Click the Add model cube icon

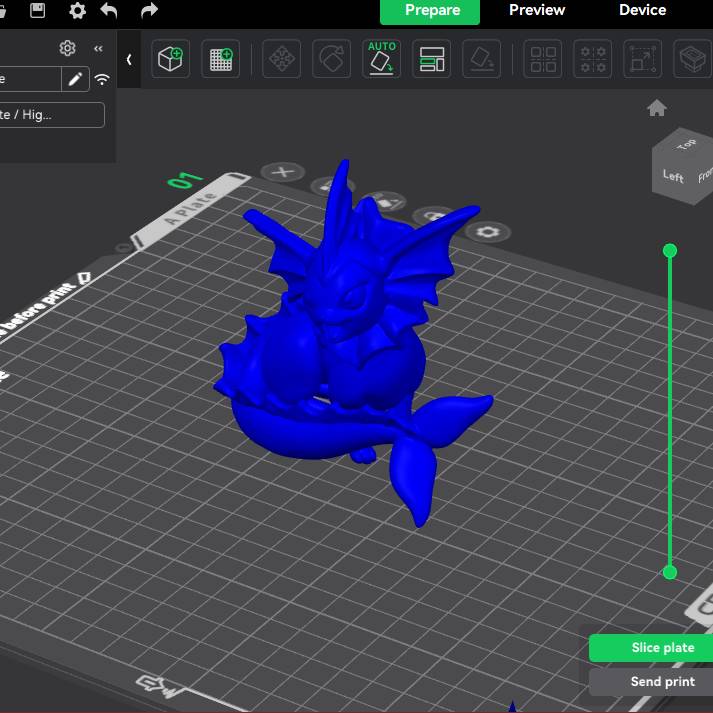pyautogui.click(x=171, y=59)
